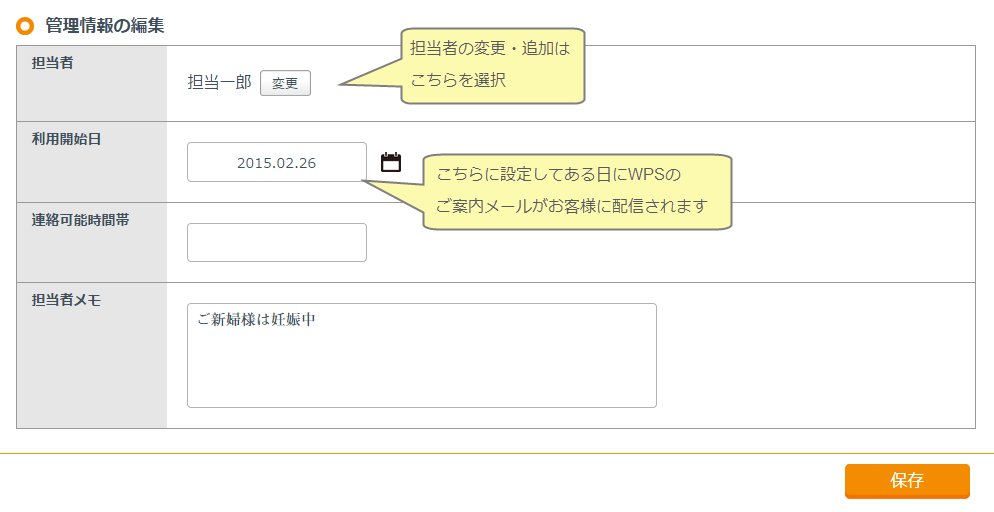994x512 pixels.
Task: Click the orange circle icon beside 管理情報の編集
Action: [x=25, y=26]
